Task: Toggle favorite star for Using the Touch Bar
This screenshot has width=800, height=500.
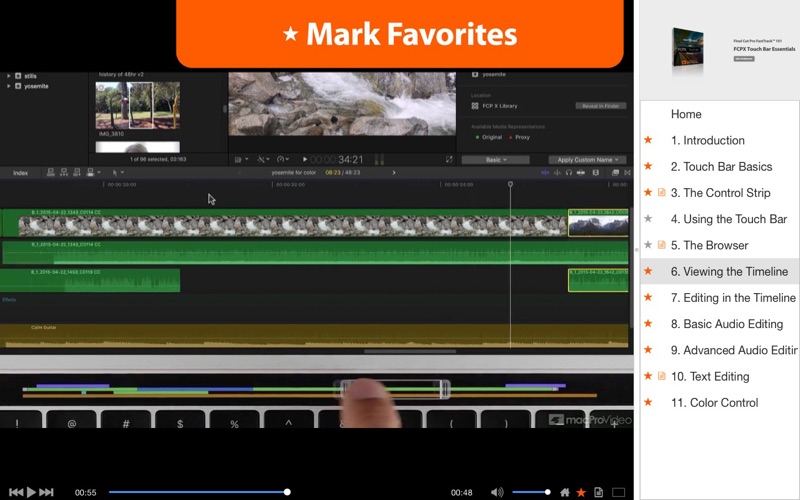Action: tap(648, 218)
